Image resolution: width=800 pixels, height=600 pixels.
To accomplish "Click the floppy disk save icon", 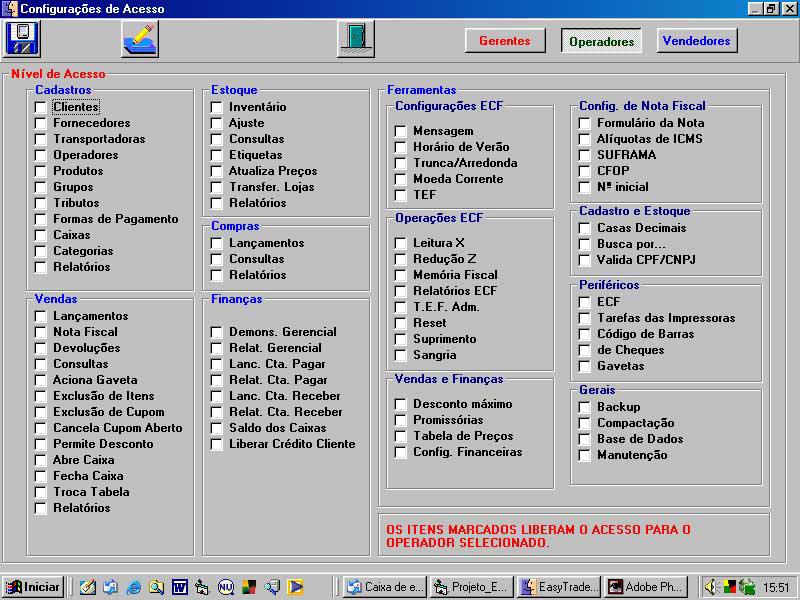I will tap(22, 39).
